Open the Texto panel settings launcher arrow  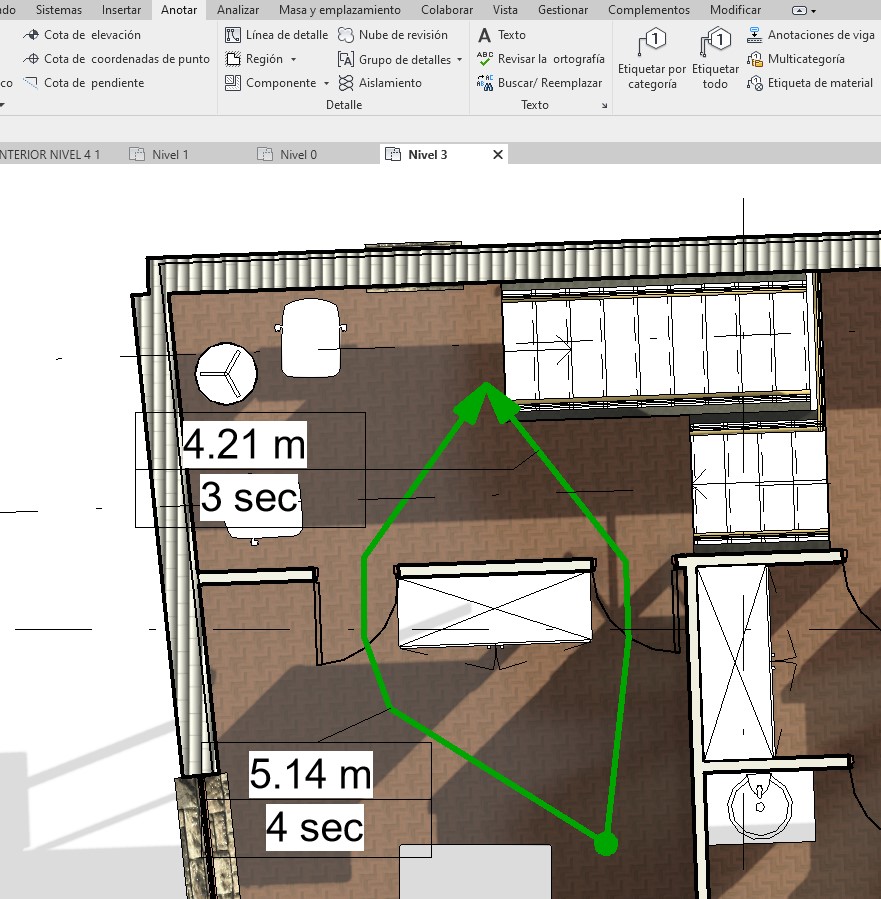[x=604, y=105]
